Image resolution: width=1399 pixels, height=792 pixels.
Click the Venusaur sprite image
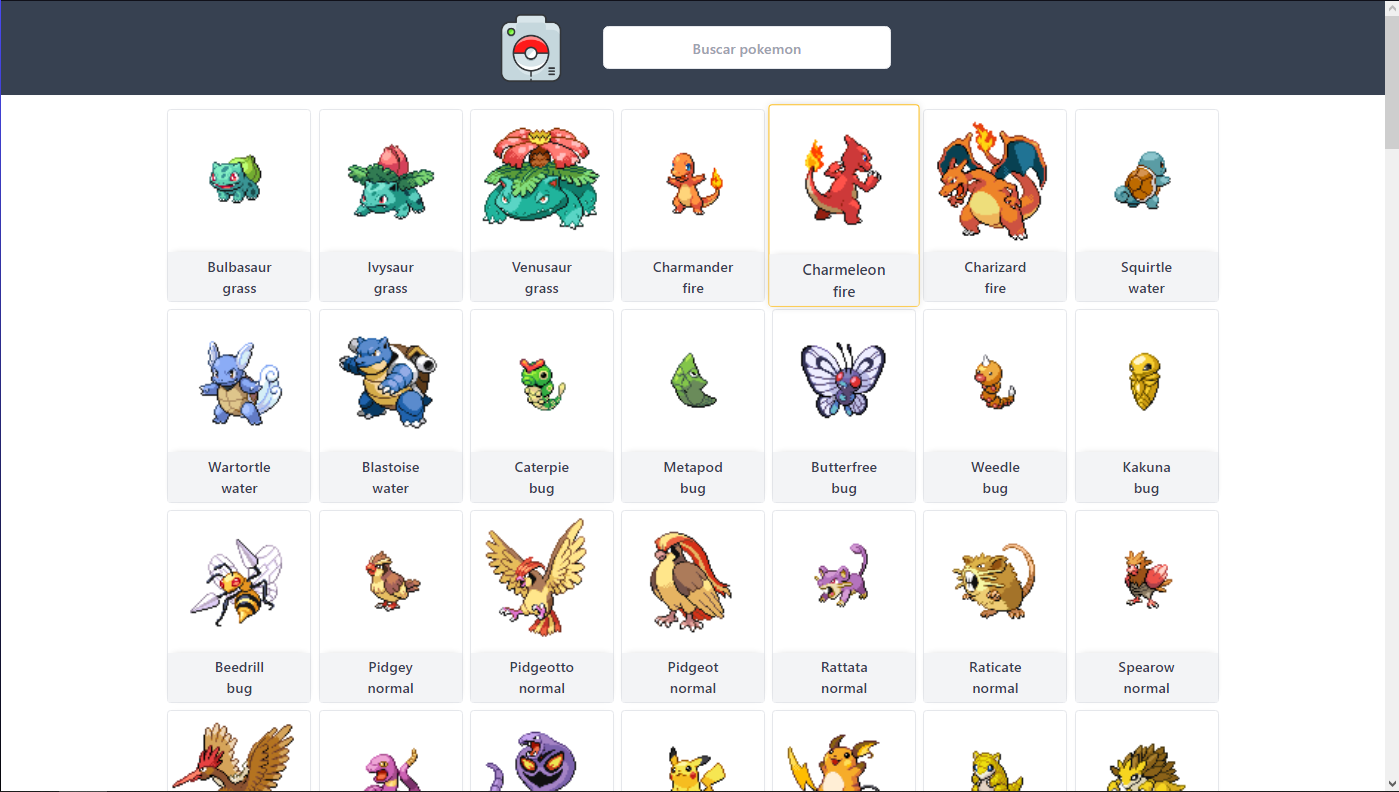(x=542, y=178)
